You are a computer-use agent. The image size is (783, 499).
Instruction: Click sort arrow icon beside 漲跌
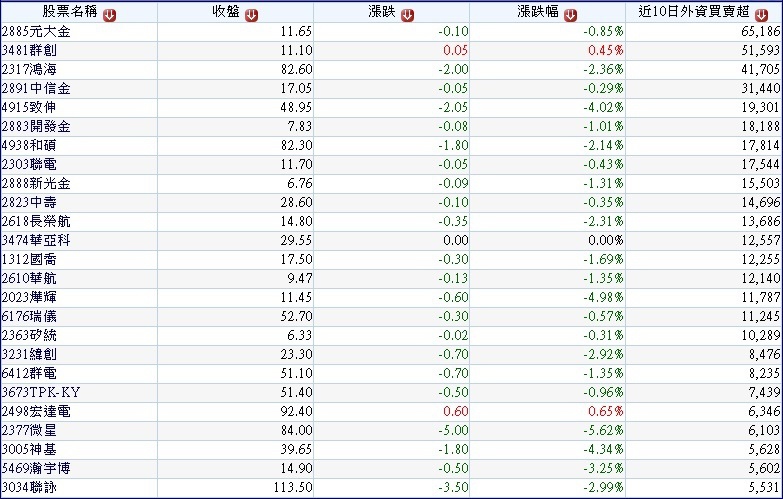click(406, 14)
